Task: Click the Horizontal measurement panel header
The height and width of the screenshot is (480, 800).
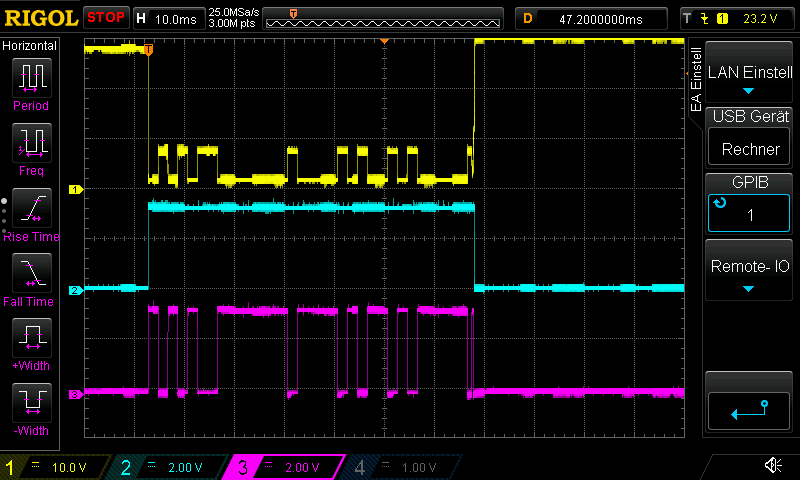Action: (30, 45)
